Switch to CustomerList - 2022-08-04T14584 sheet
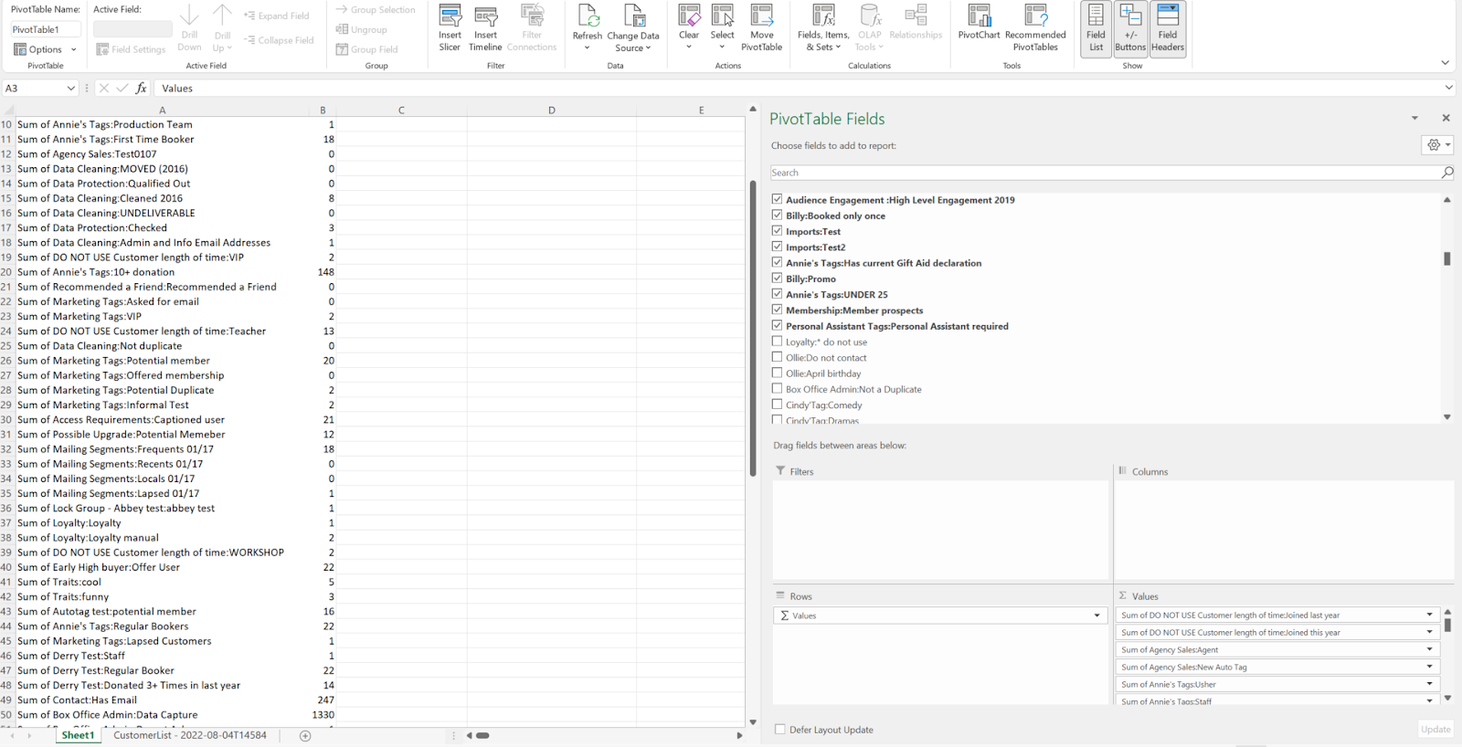 pyautogui.click(x=190, y=736)
